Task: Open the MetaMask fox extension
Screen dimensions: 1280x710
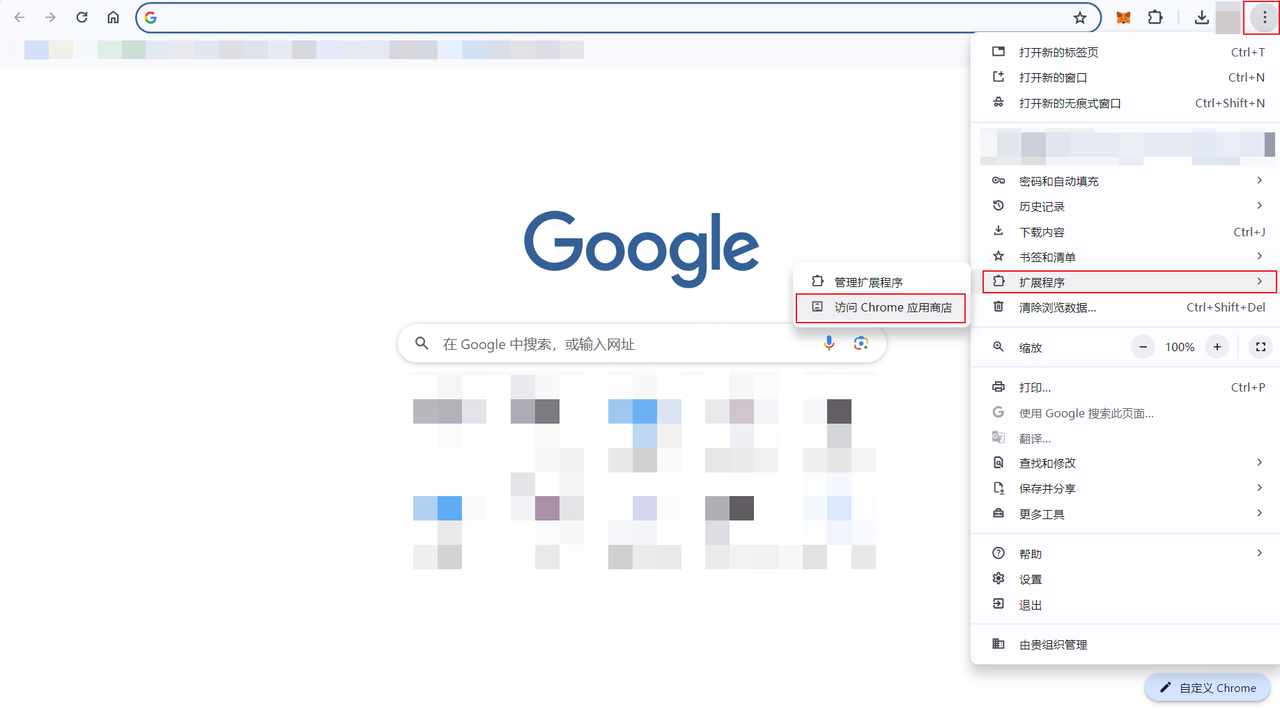Action: (1123, 17)
